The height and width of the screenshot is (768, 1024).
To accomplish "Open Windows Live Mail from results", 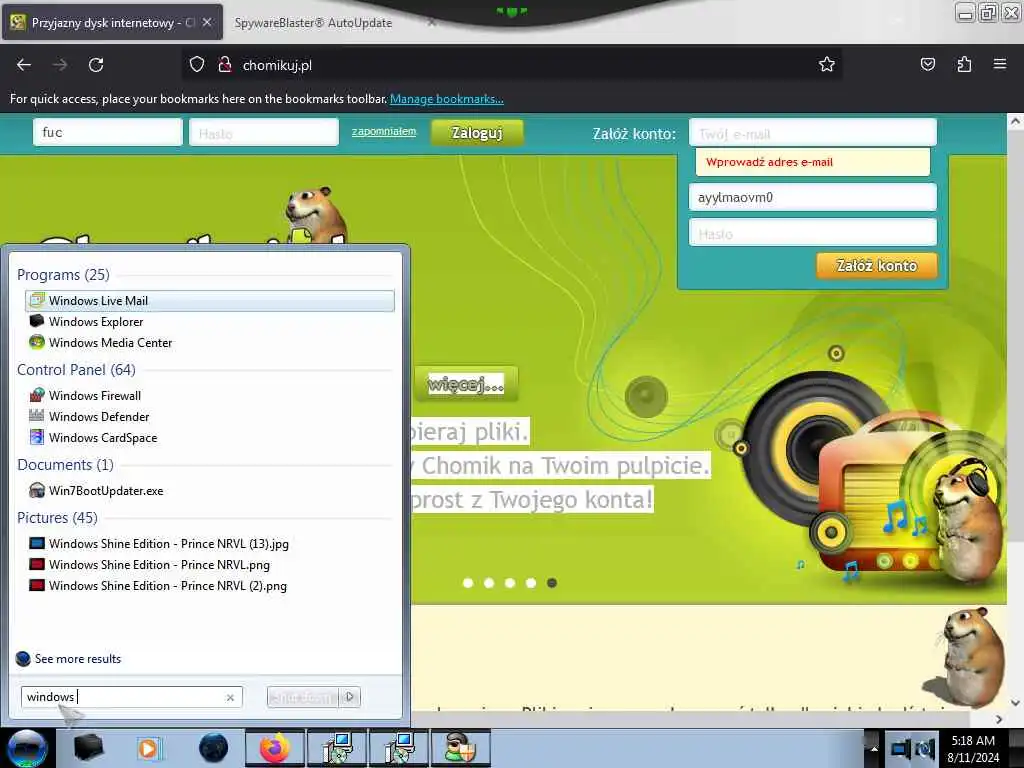I will click(x=210, y=300).
